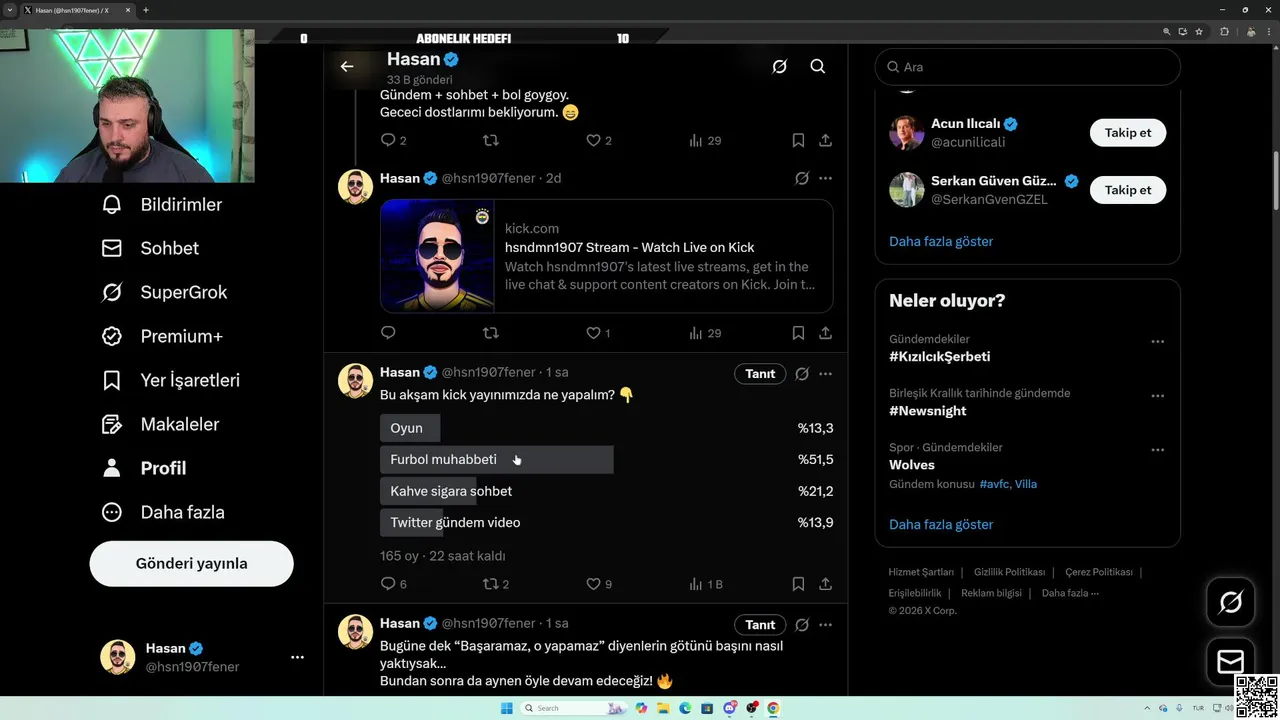Open more options on the kick.com post
Image resolution: width=1280 pixels, height=720 pixels.
click(x=826, y=179)
